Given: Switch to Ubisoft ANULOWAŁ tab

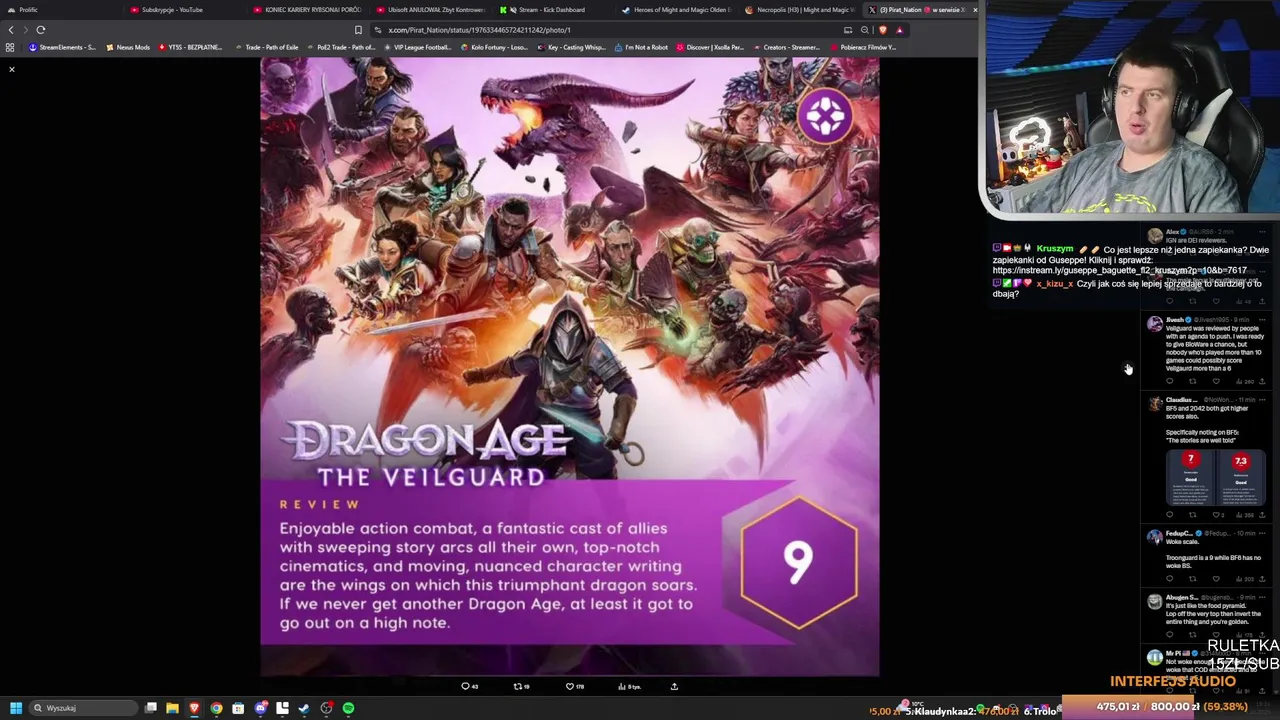Looking at the screenshot, I should tap(429, 10).
